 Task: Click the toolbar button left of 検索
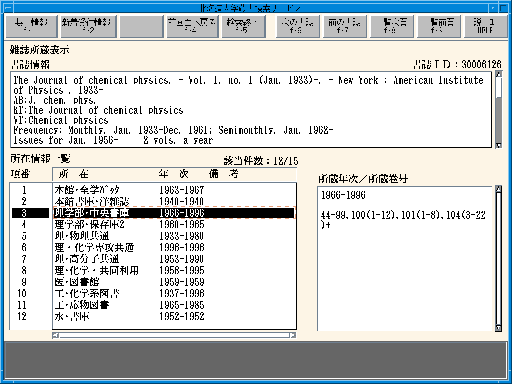(193, 26)
